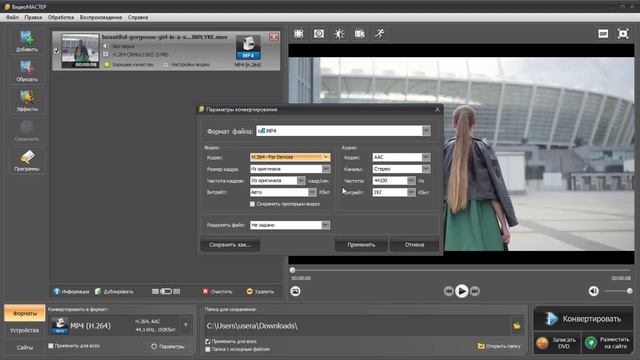Click Разместить на сайте button

[608, 343]
